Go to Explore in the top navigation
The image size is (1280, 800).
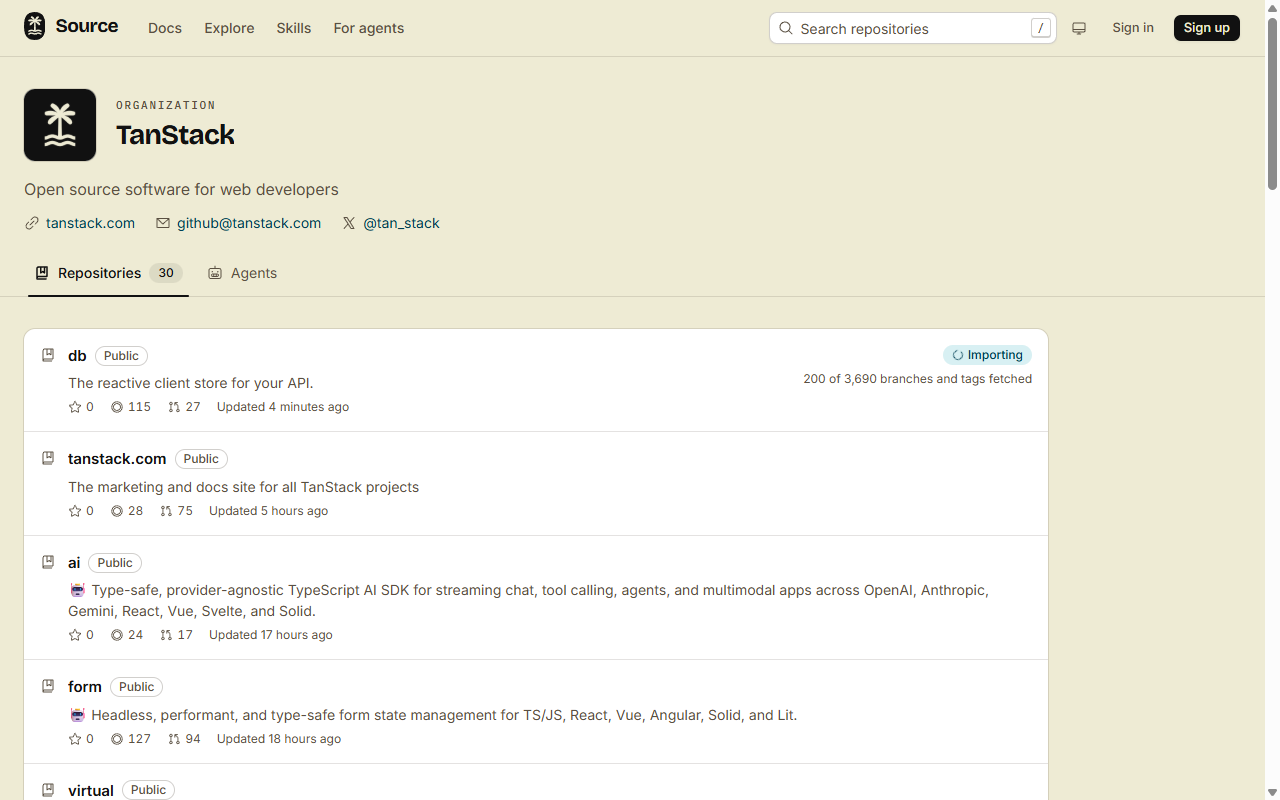(229, 28)
